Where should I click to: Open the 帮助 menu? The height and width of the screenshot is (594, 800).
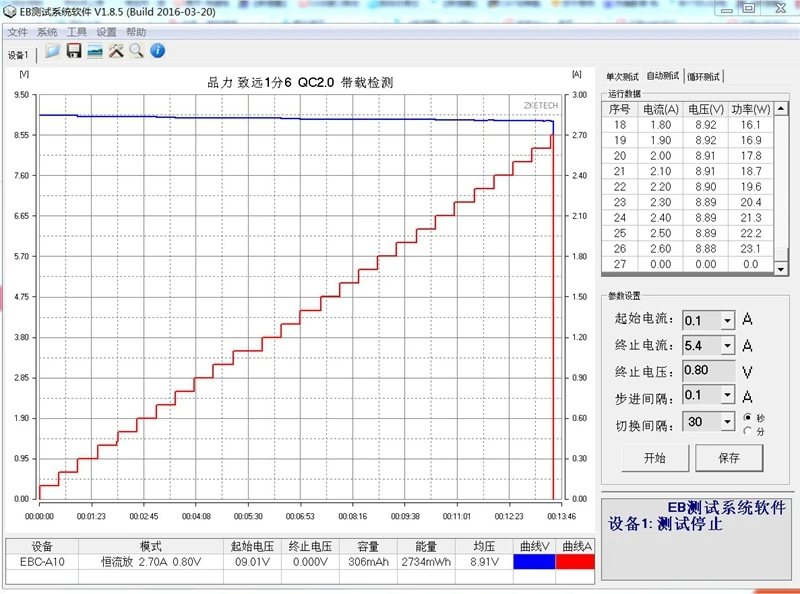[x=136, y=32]
